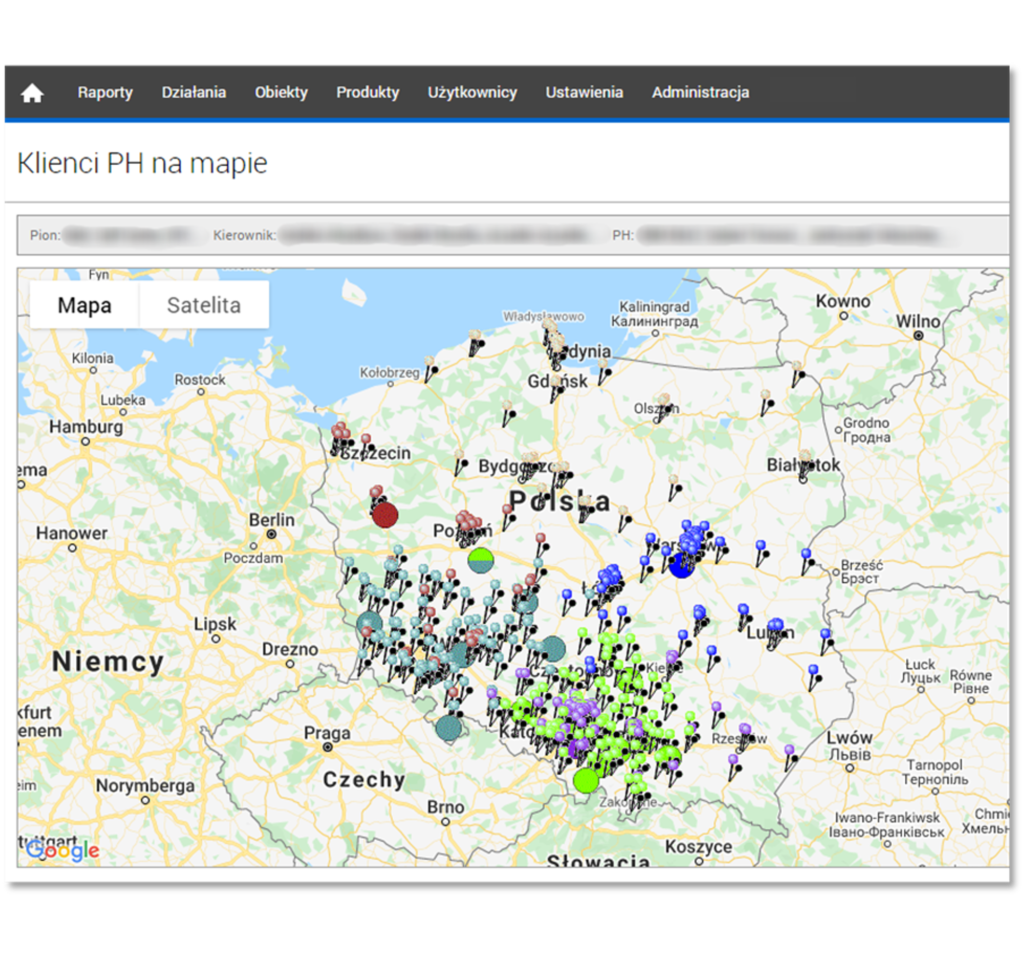Open the Raporty menu
This screenshot has height=957, width=1024.
(x=105, y=93)
